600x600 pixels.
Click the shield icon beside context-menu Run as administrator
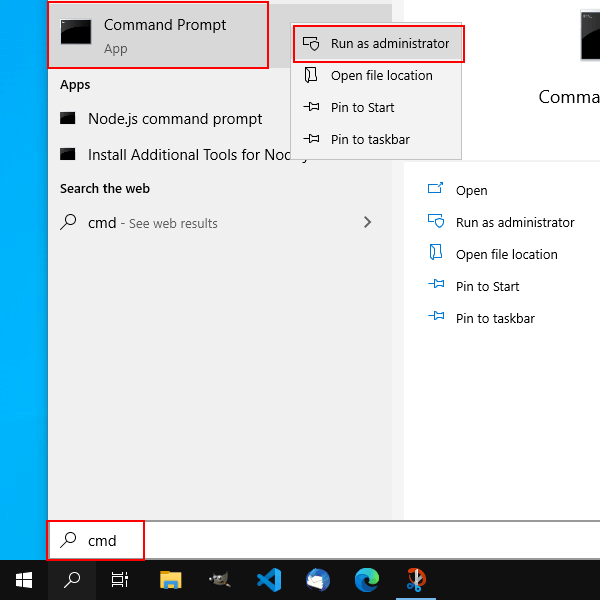point(311,44)
